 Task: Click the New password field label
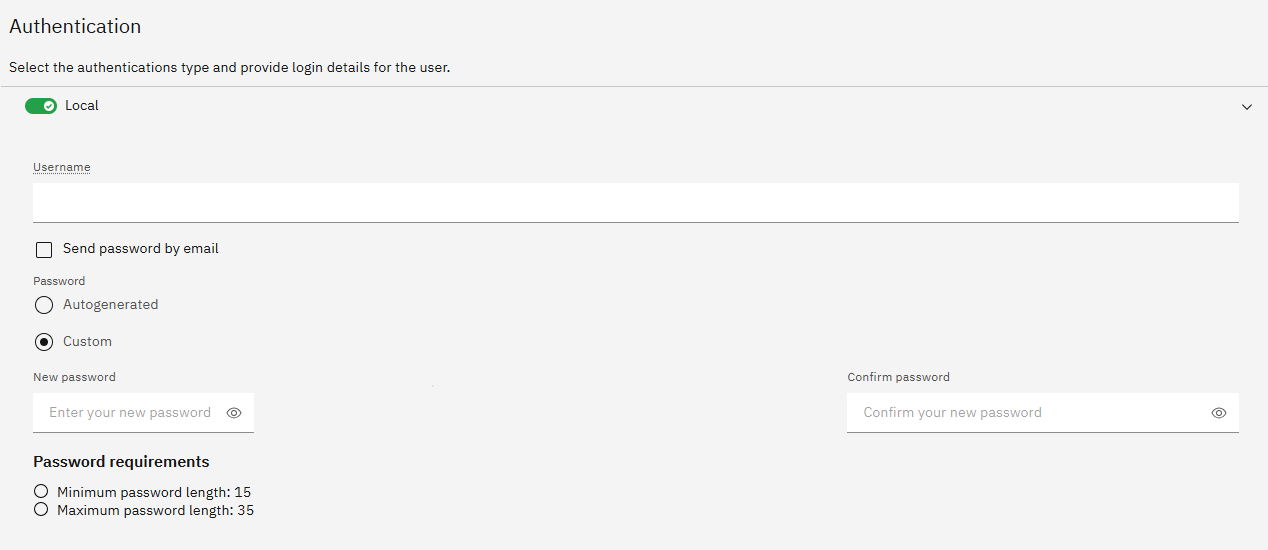click(x=74, y=377)
